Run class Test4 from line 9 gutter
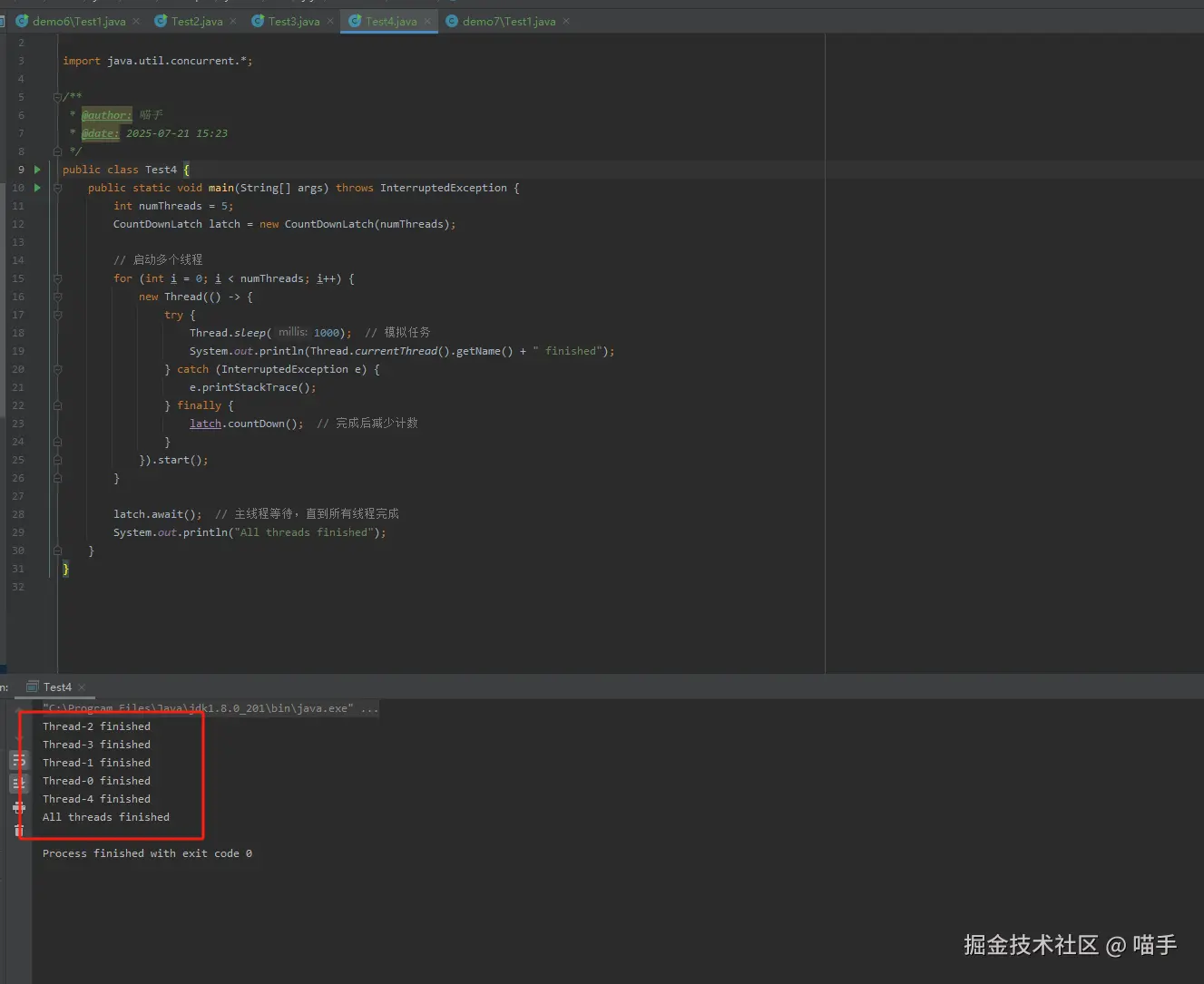Screen dimensions: 1204x984 coord(37,170)
